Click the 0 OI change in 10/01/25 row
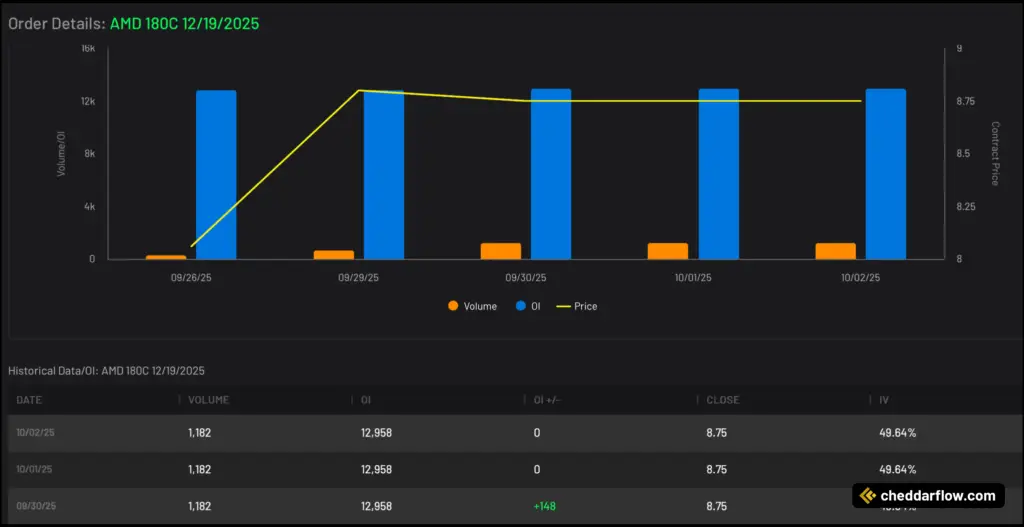The height and width of the screenshot is (527, 1024). click(536, 470)
